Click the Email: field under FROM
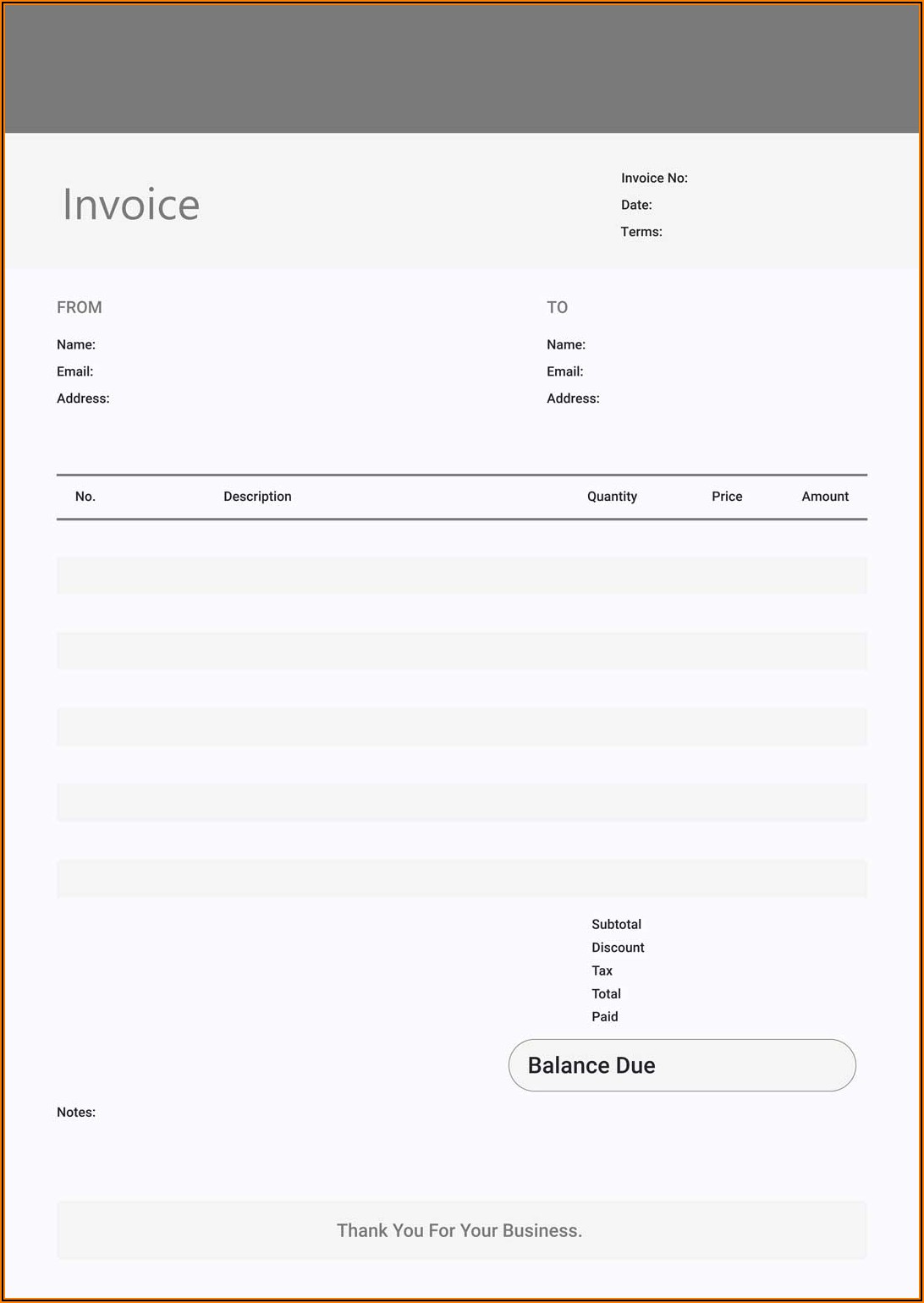 tap(74, 371)
